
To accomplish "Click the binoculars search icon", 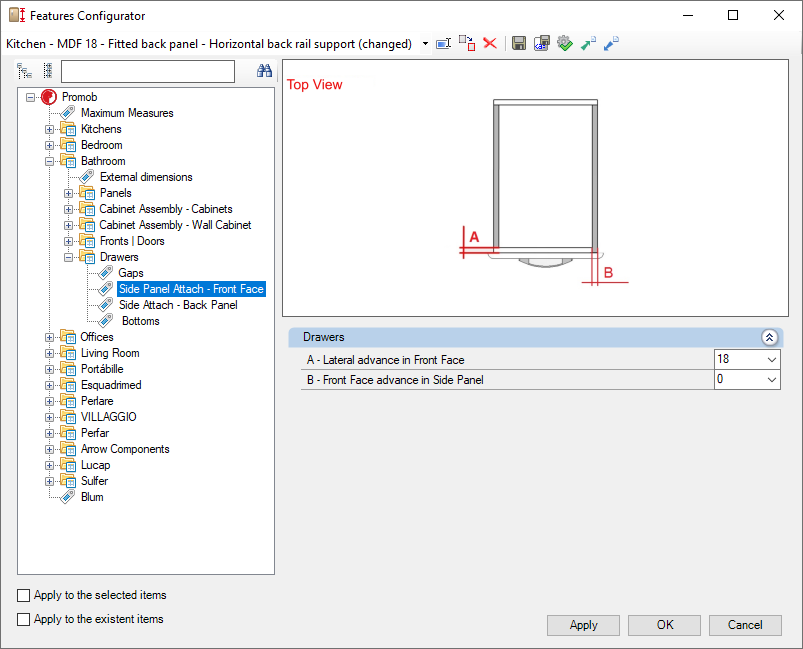I will 264,71.
